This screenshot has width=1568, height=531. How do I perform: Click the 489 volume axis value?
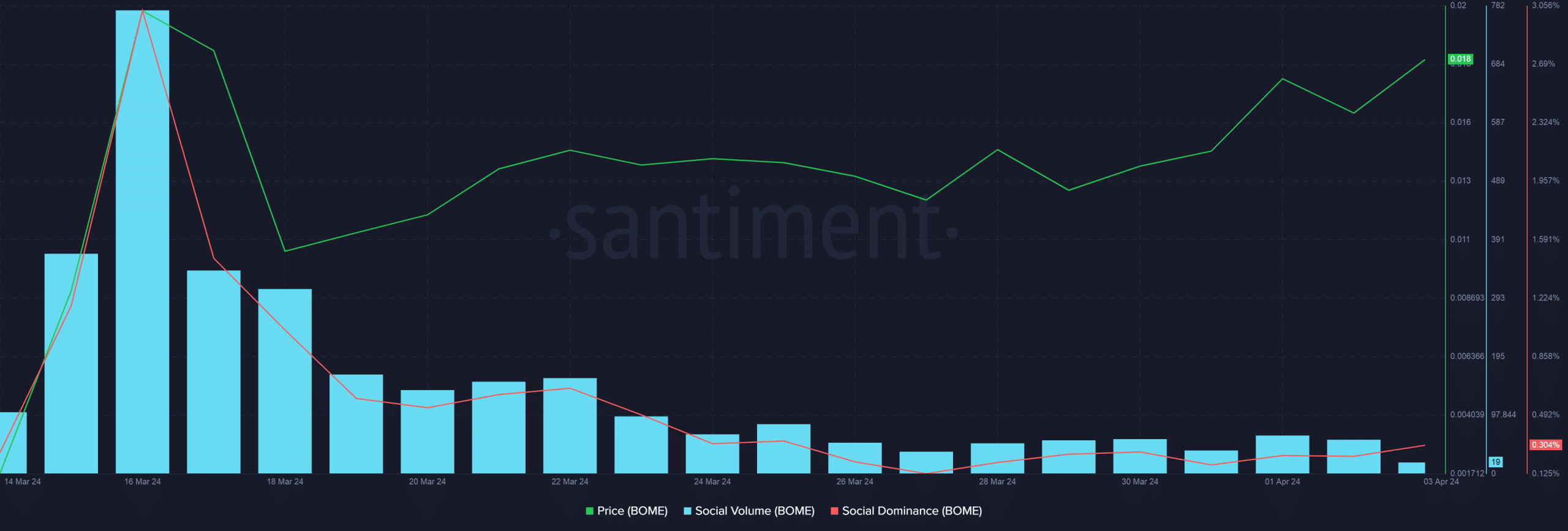1498,180
